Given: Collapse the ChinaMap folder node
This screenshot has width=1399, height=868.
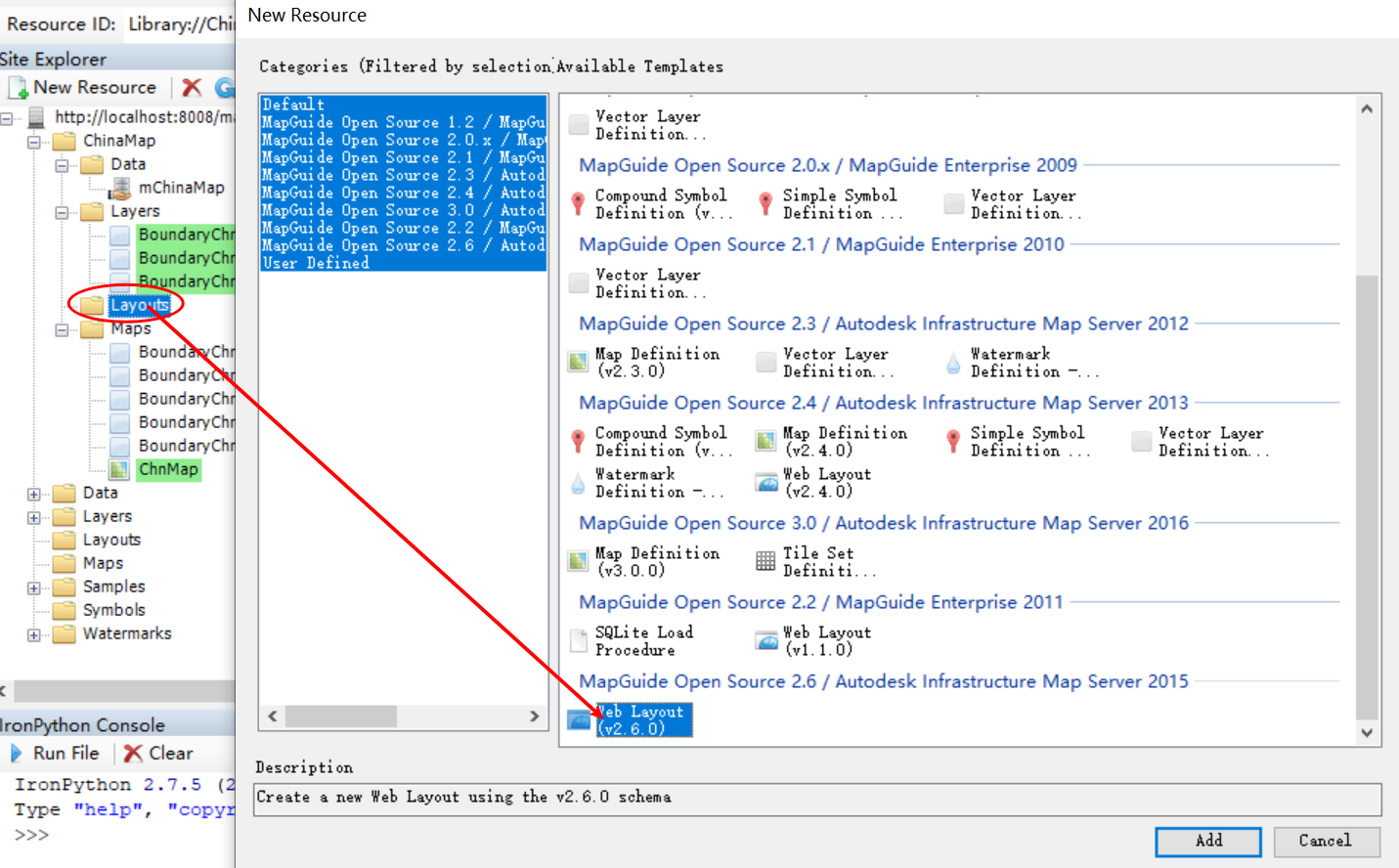Looking at the screenshot, I should [34, 142].
